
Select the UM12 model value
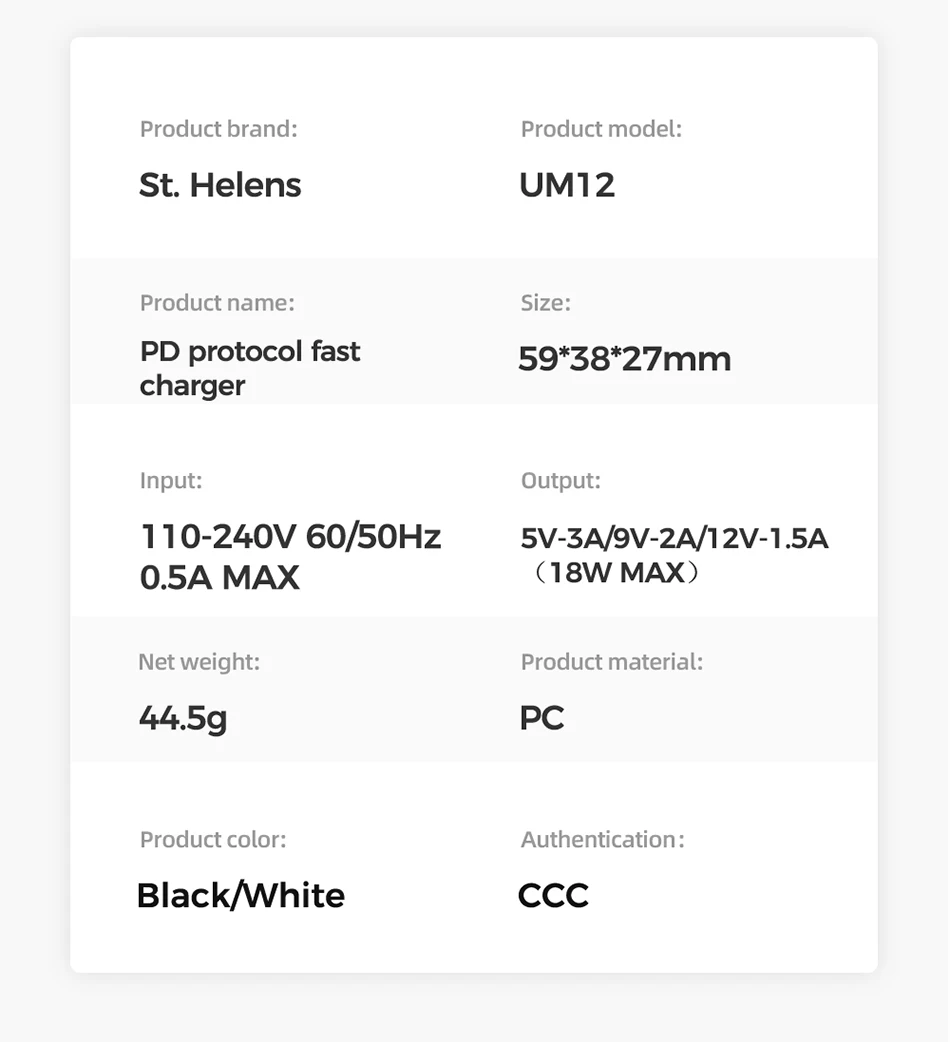point(567,185)
